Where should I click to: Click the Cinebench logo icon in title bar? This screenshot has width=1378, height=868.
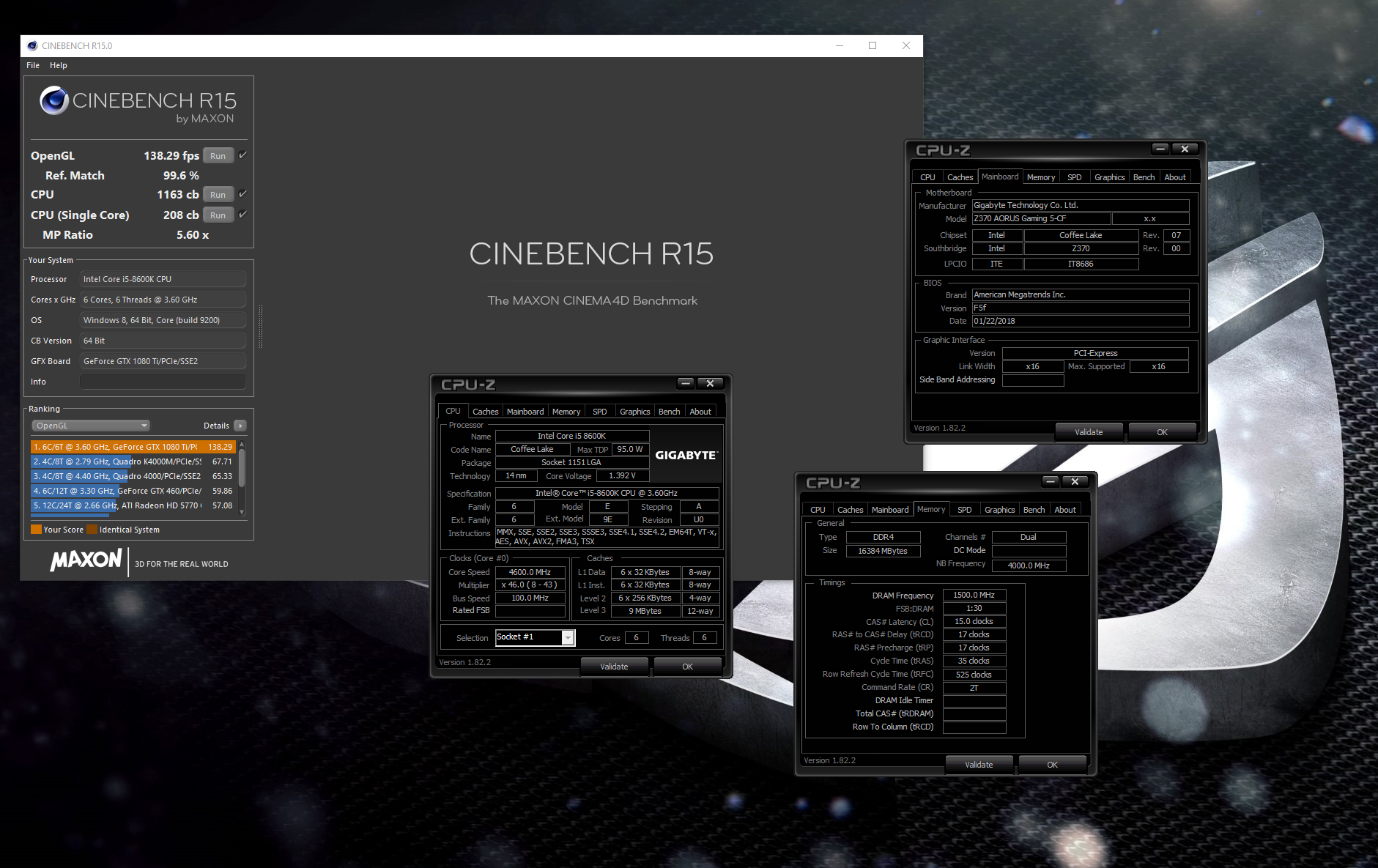(x=32, y=45)
